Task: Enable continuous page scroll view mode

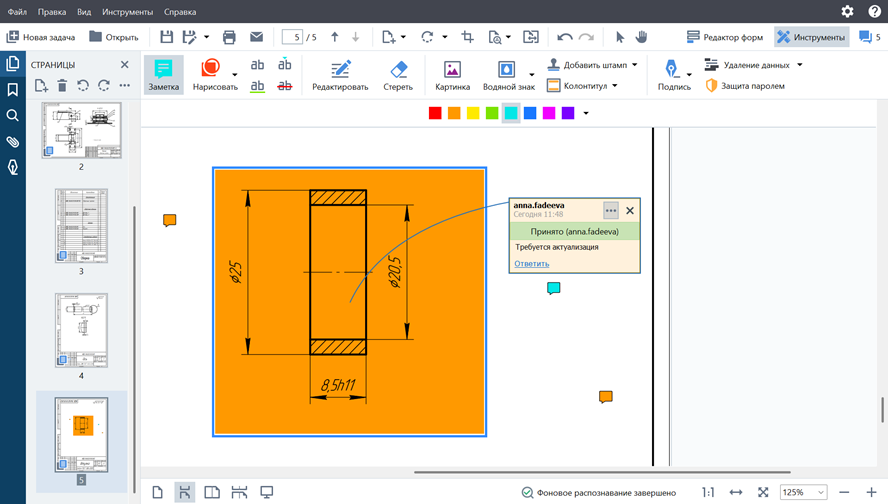Action: [184, 492]
